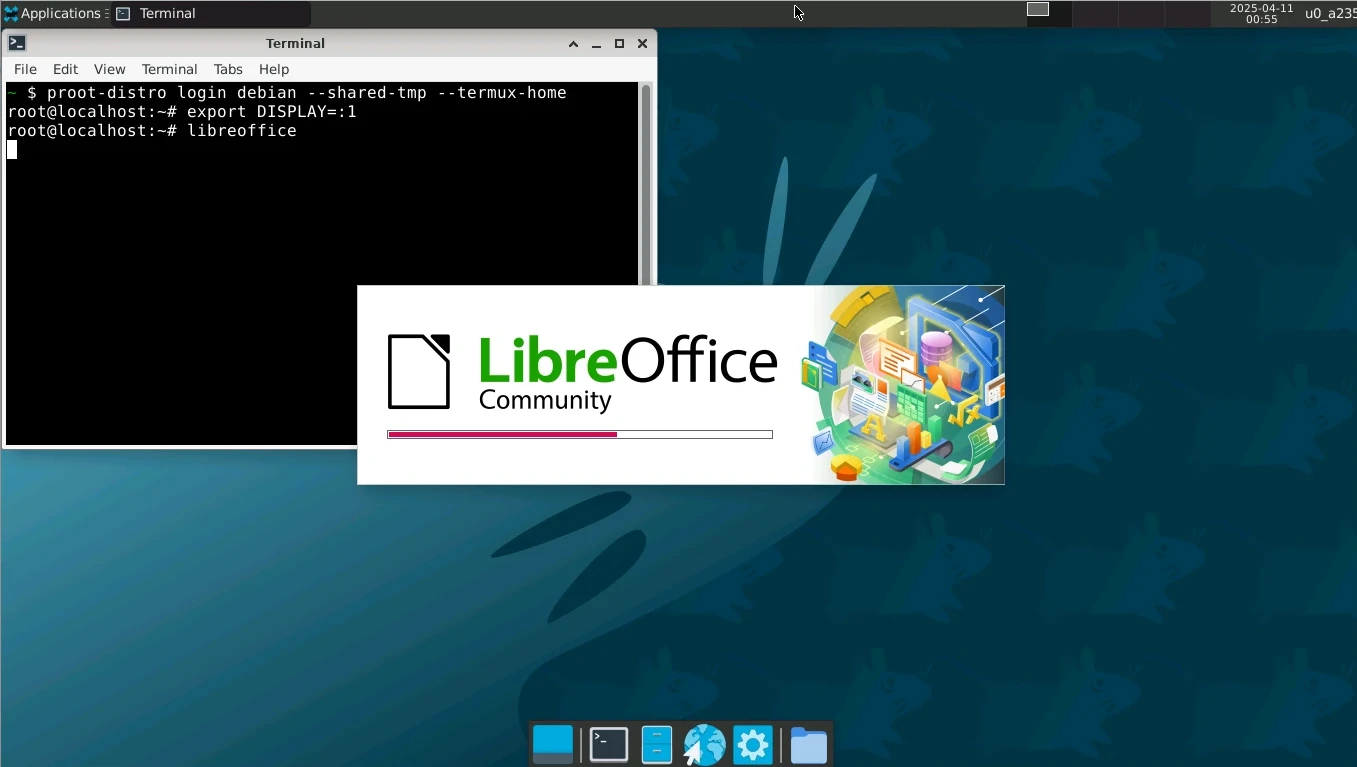Launch the File Manager dock icon

(656, 745)
